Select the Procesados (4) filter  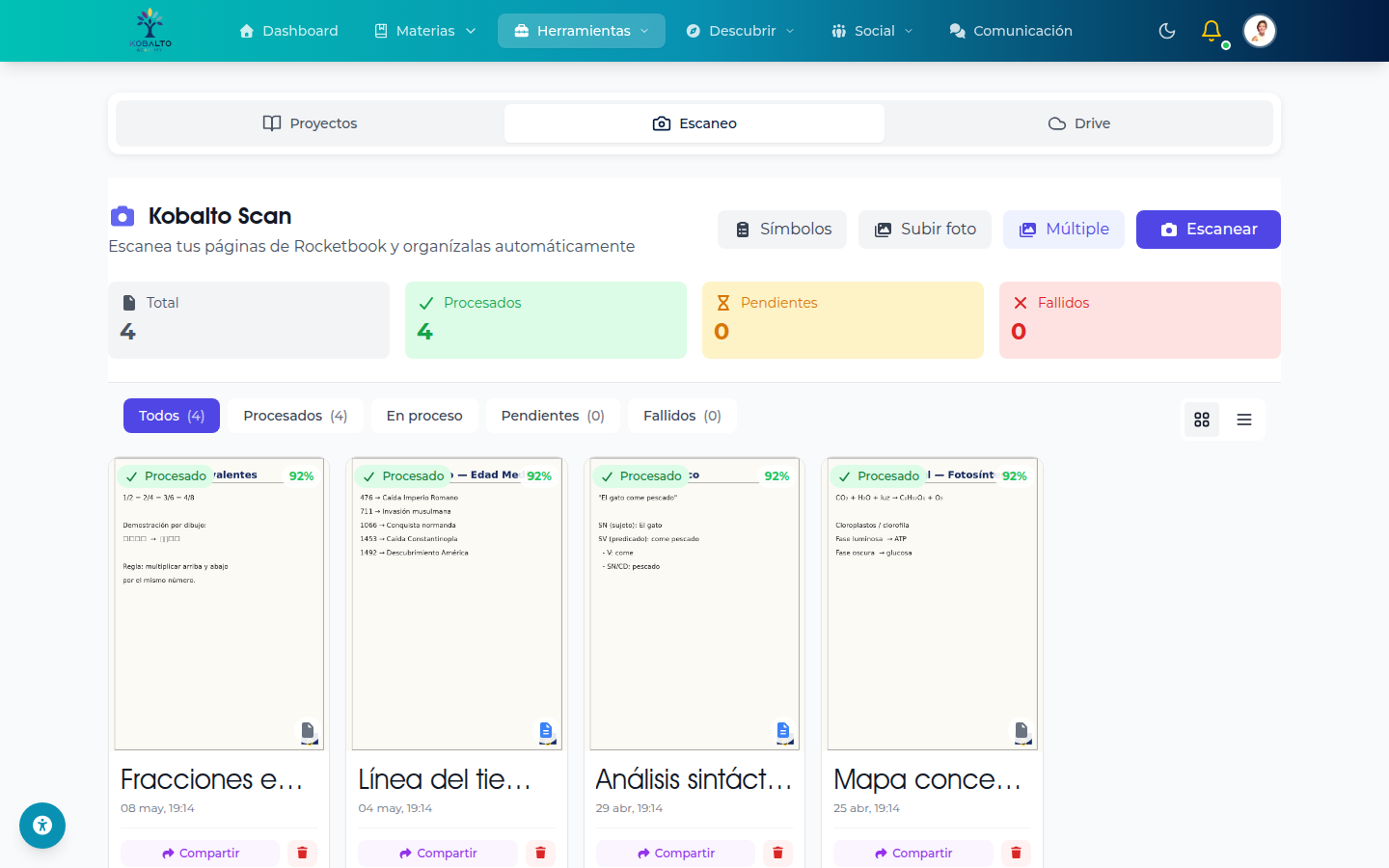(295, 416)
